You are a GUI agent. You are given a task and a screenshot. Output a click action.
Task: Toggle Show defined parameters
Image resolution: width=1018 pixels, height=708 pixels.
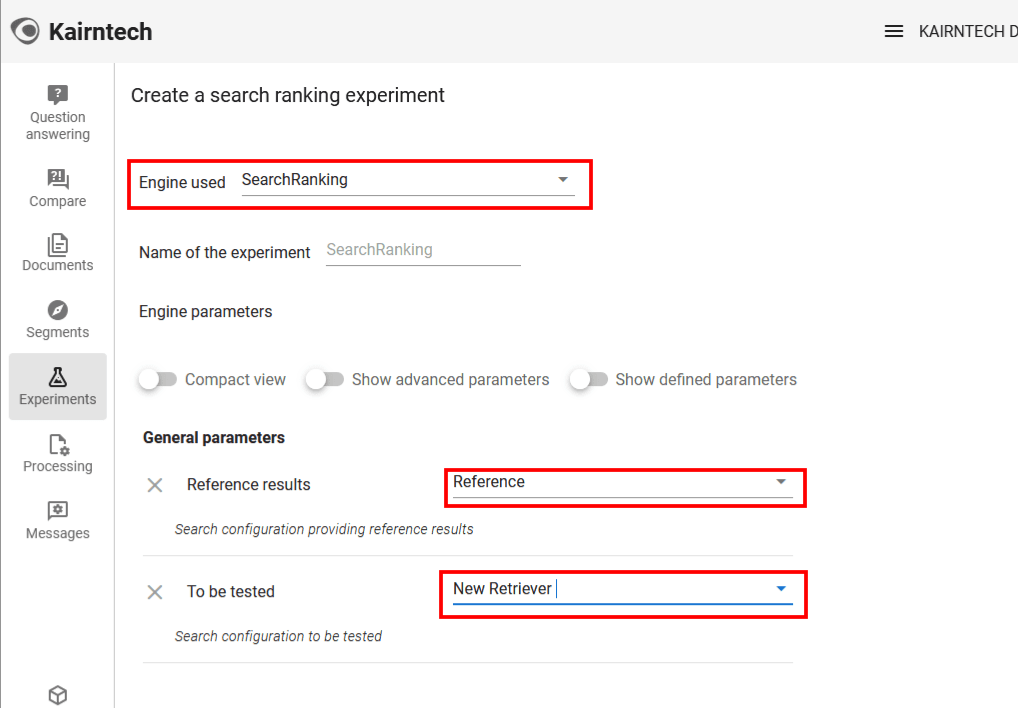tap(588, 380)
